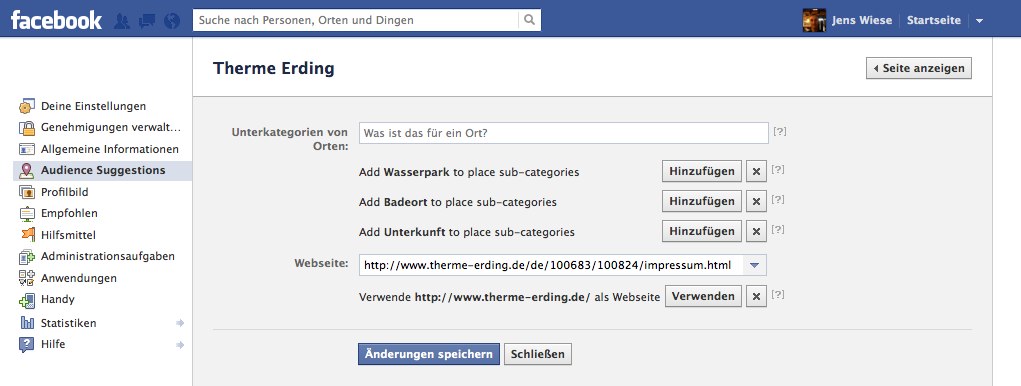Image resolution: width=1021 pixels, height=386 pixels.
Task: Open the account menu dropdown arrow
Action: tap(979, 21)
